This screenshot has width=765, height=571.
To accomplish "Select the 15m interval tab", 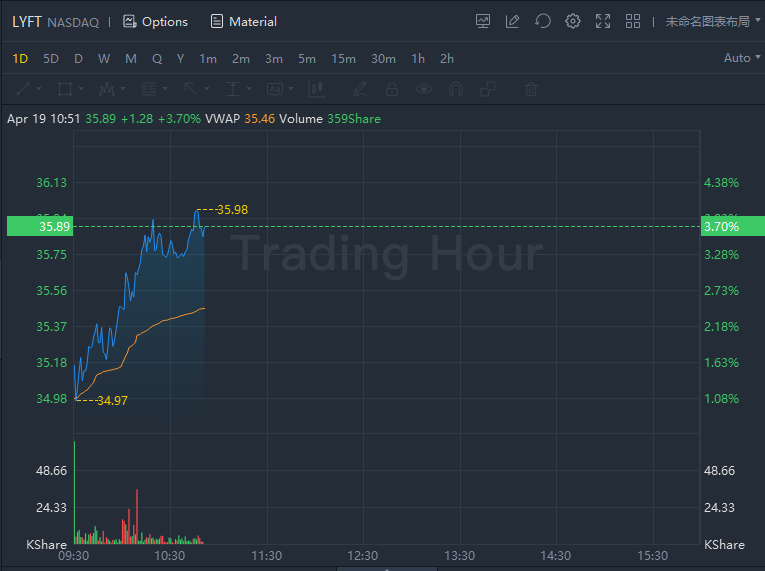I will click(343, 59).
